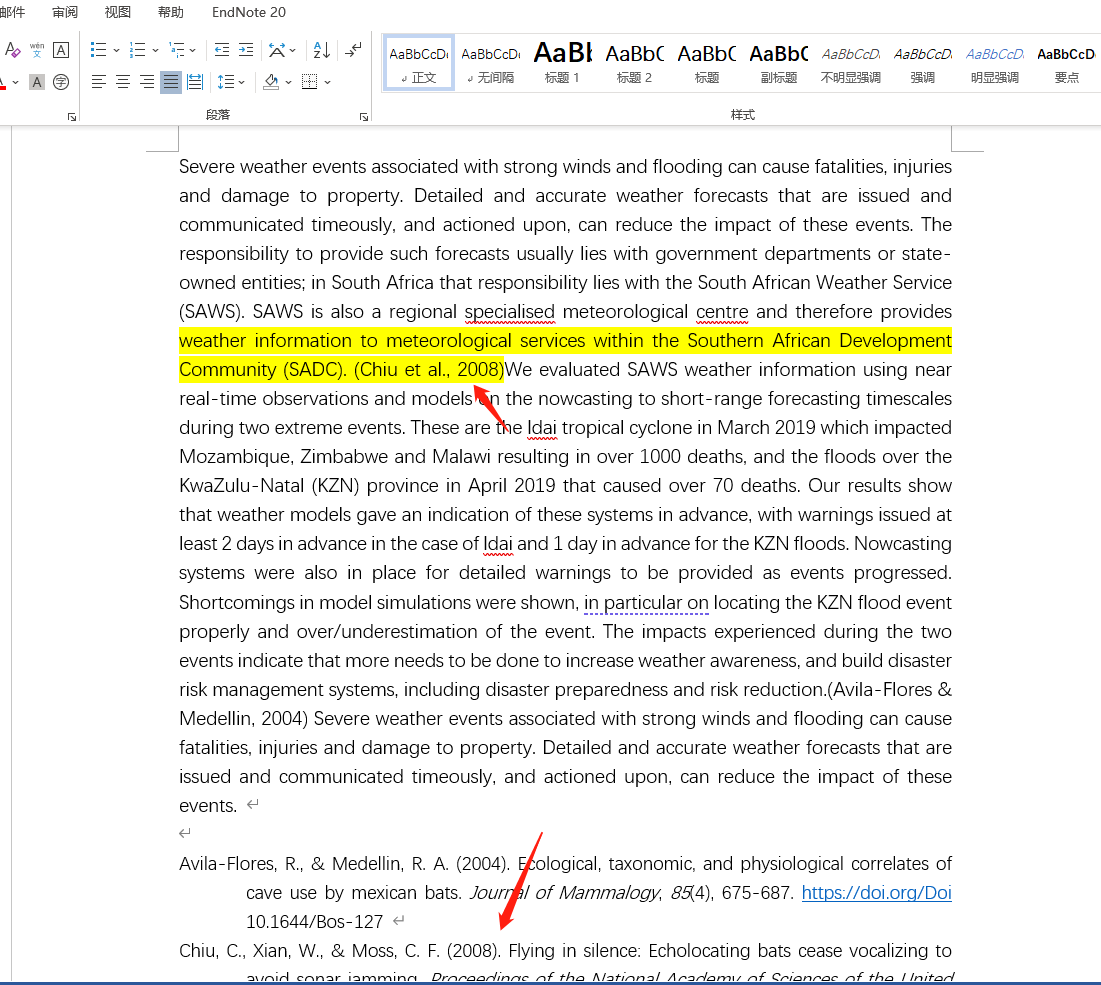Center the paragraph text

coord(123,82)
